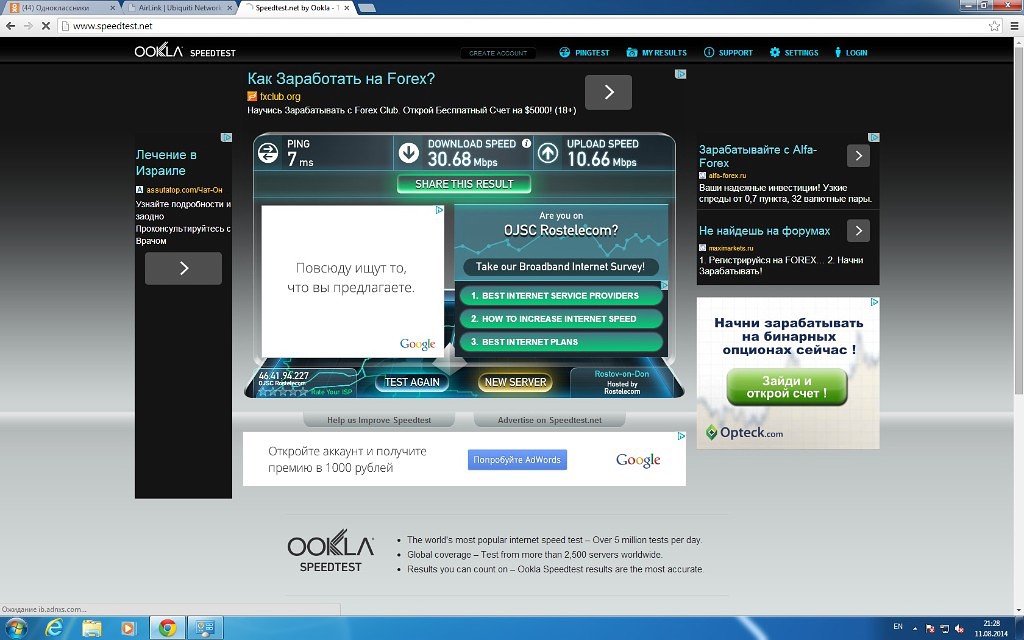Viewport: 1024px width, 640px height.
Task: Click the AdChoices icon on Forex banner
Action: [680, 74]
